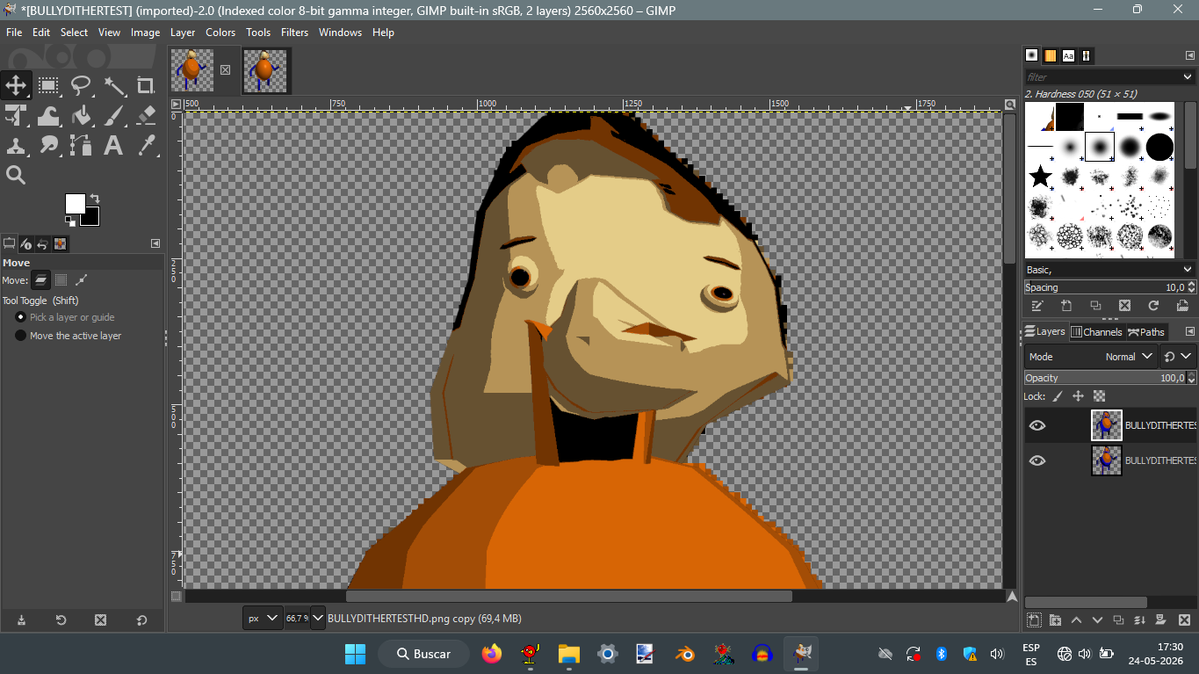
Task: Open the layer mode group switcher dropdown
Action: [x=1178, y=357]
